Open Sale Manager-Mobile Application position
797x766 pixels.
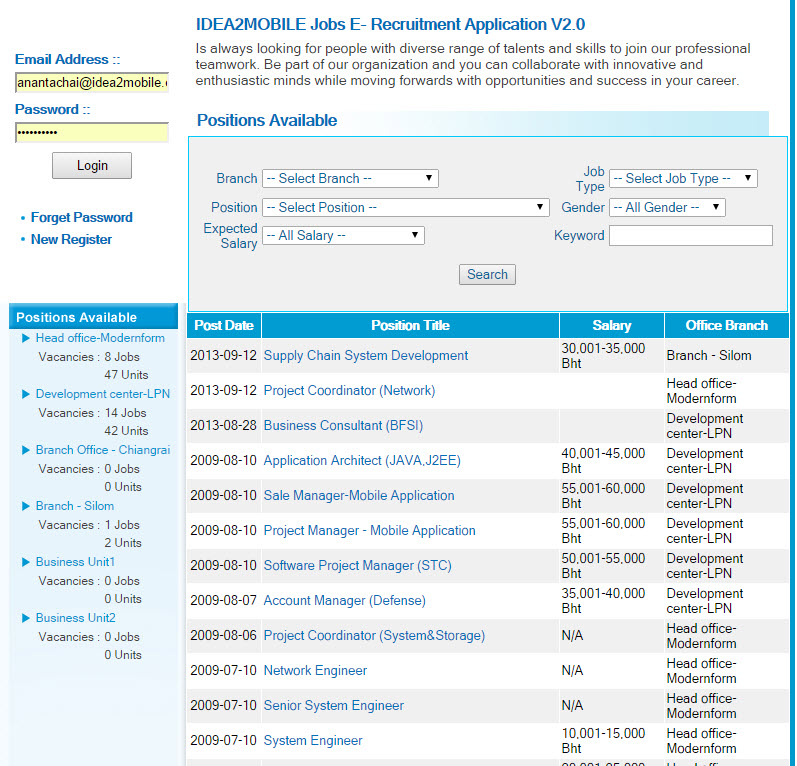point(359,496)
